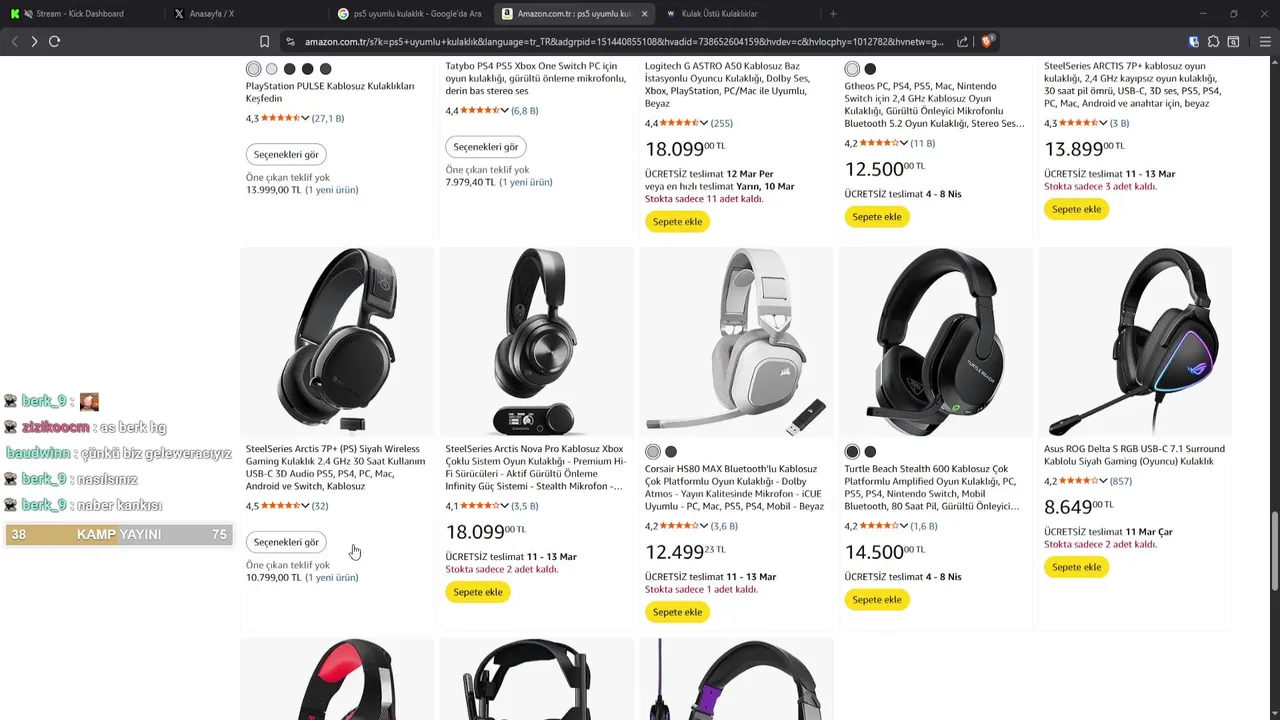Reload the Amazon page

[54, 41]
